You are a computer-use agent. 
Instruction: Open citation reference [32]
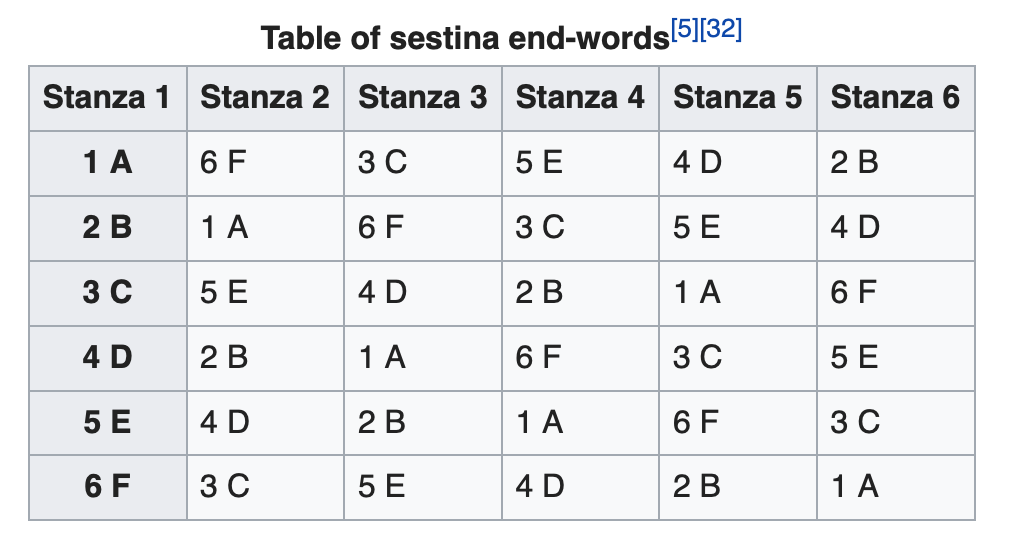tap(722, 30)
